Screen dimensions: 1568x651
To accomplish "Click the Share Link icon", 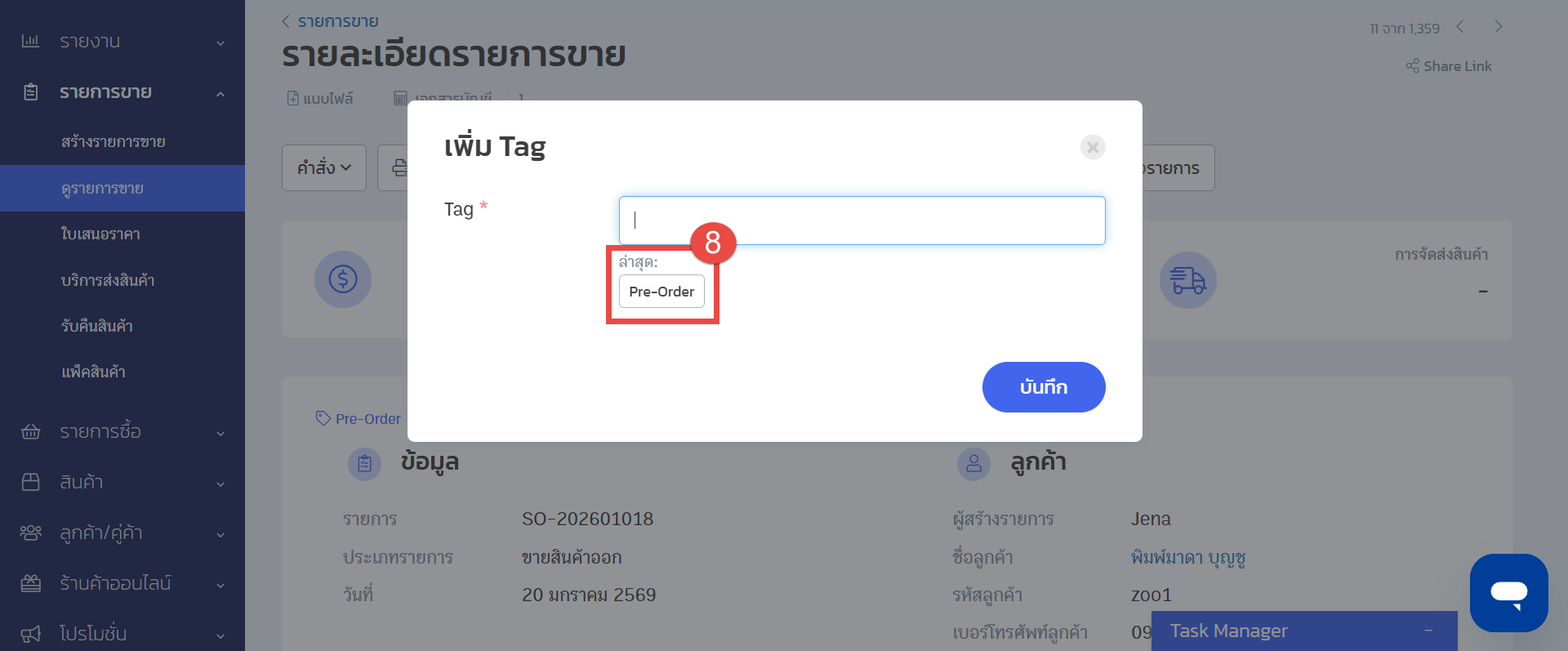I will click(x=1412, y=66).
